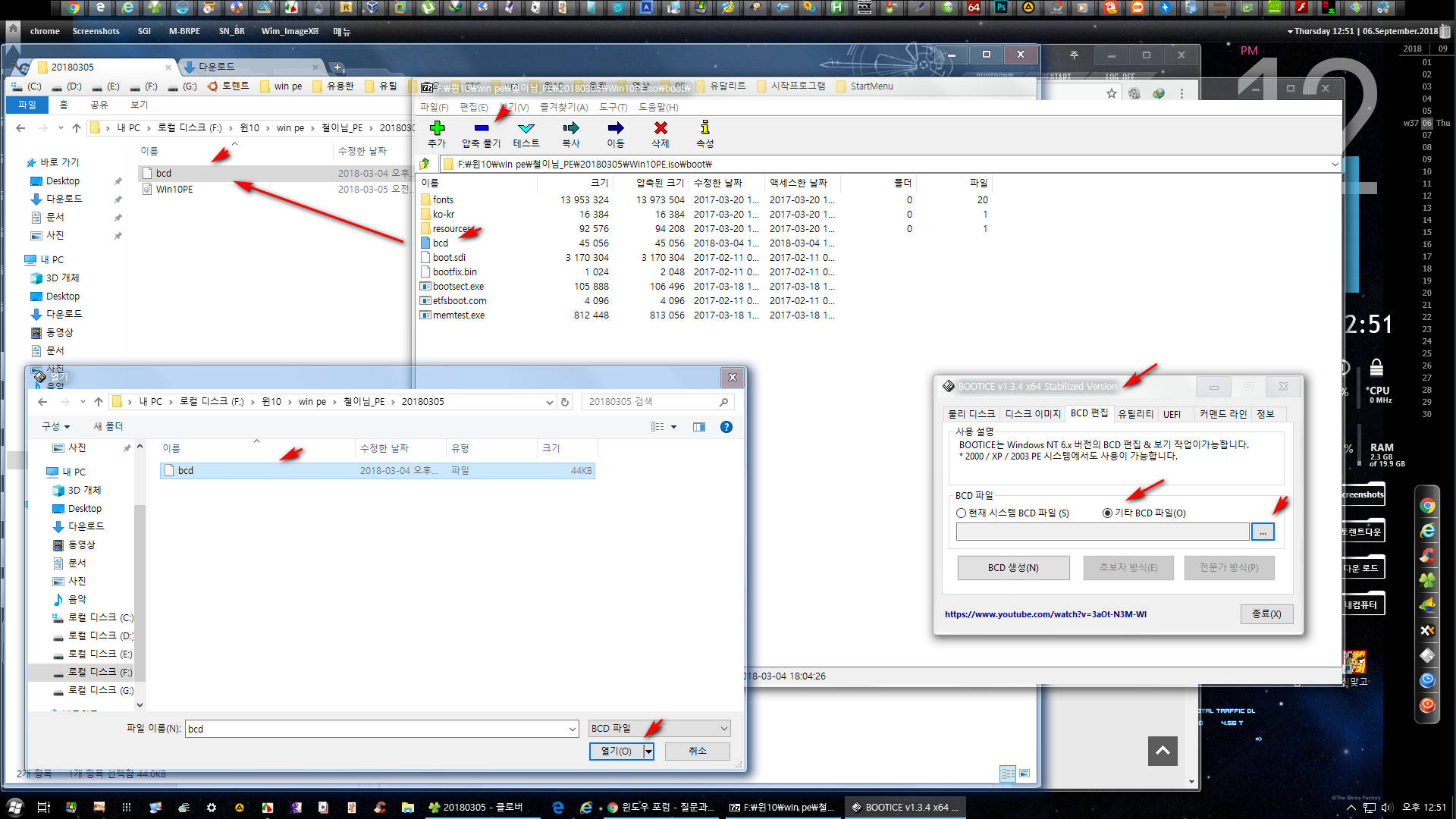
Task: Click the refresh icon in the open dialog
Action: coord(565,402)
